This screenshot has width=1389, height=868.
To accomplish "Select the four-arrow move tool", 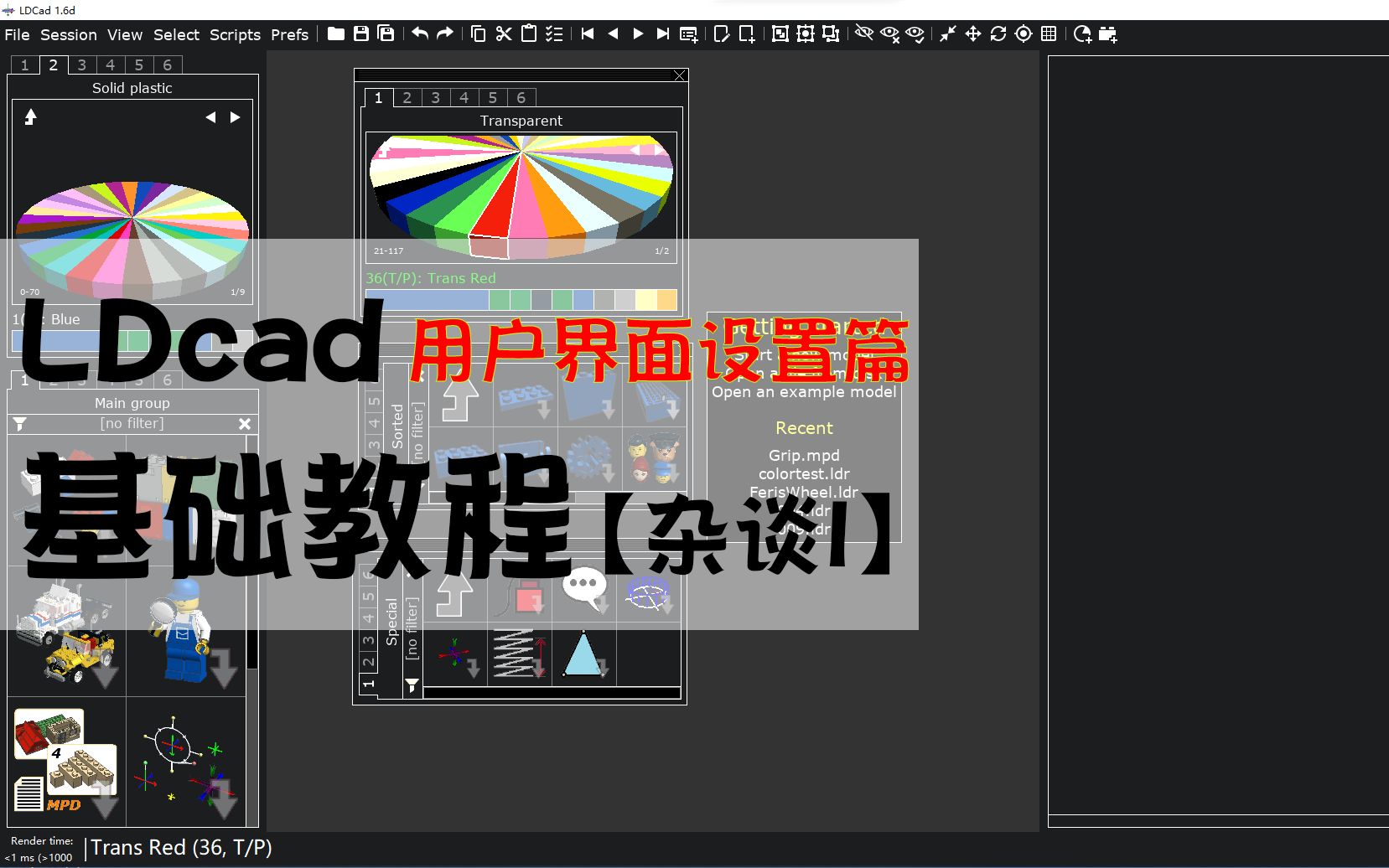I will pyautogui.click(x=973, y=34).
